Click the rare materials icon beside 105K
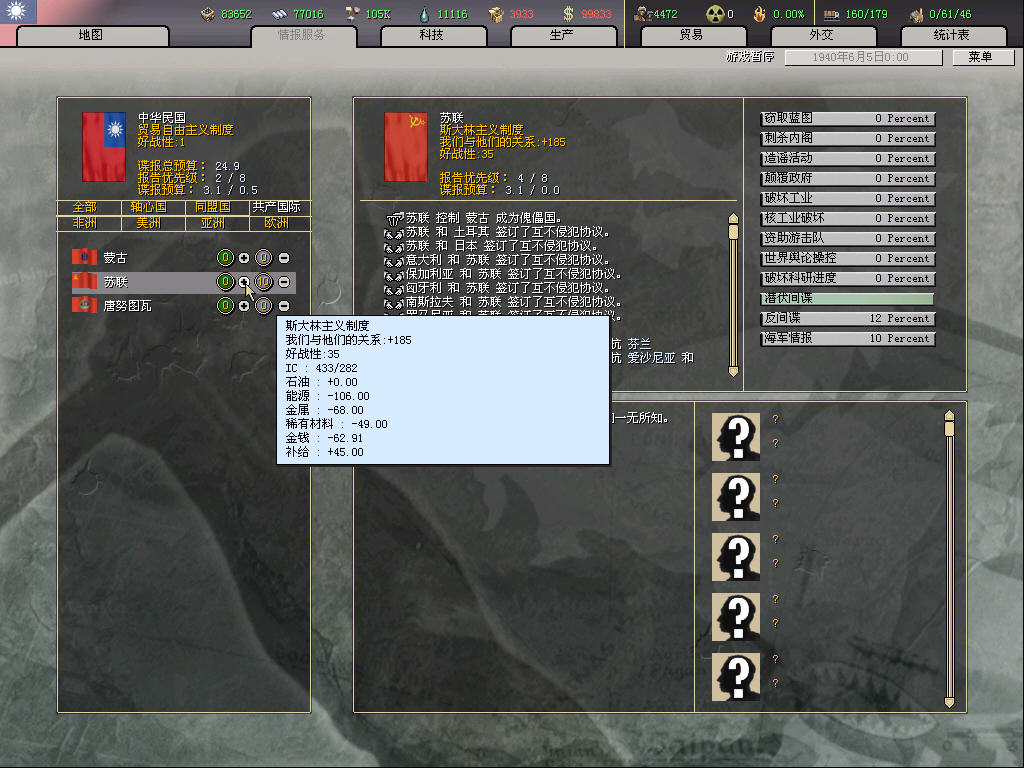 coord(352,14)
